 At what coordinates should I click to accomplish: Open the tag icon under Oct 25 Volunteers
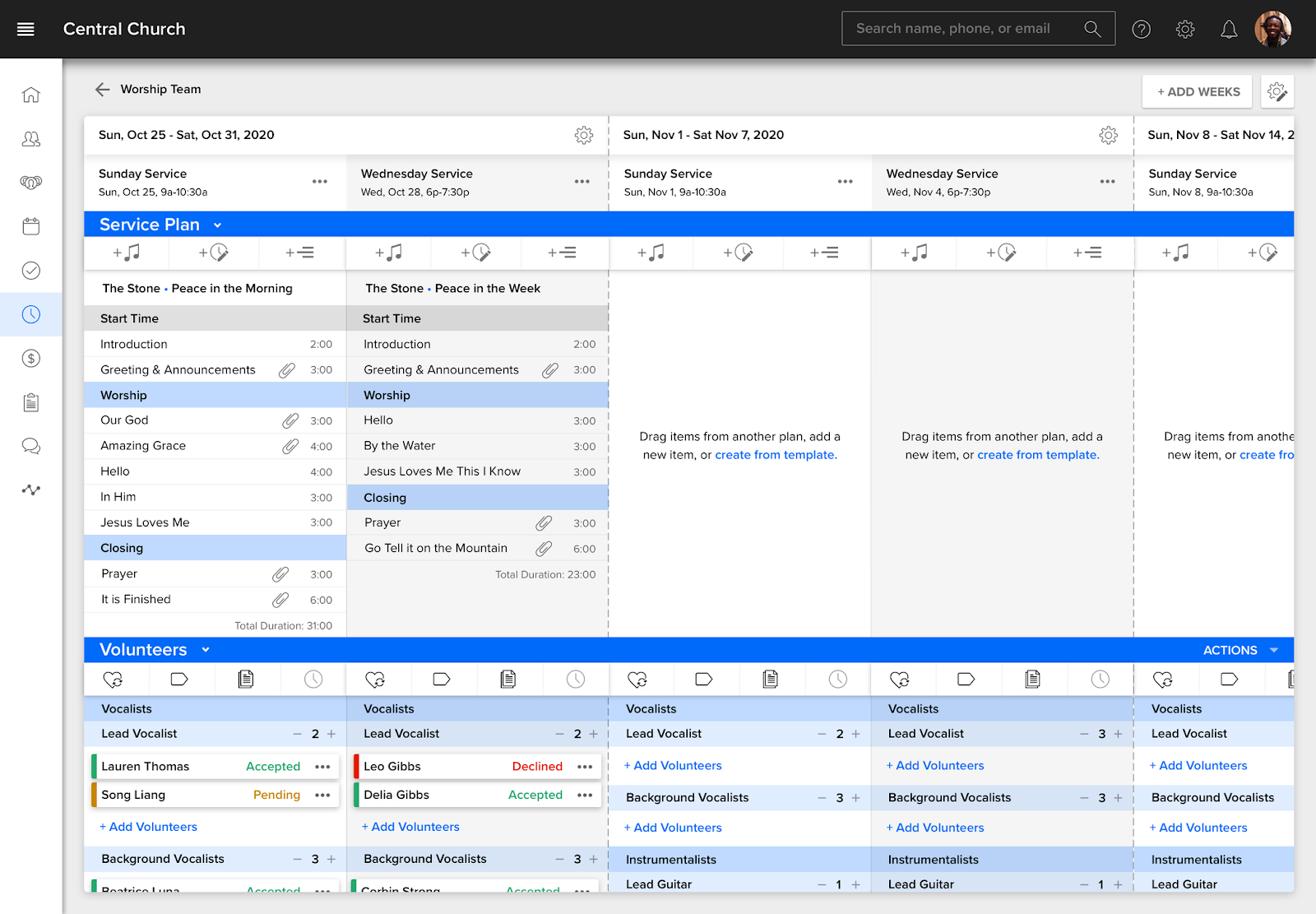pos(180,679)
